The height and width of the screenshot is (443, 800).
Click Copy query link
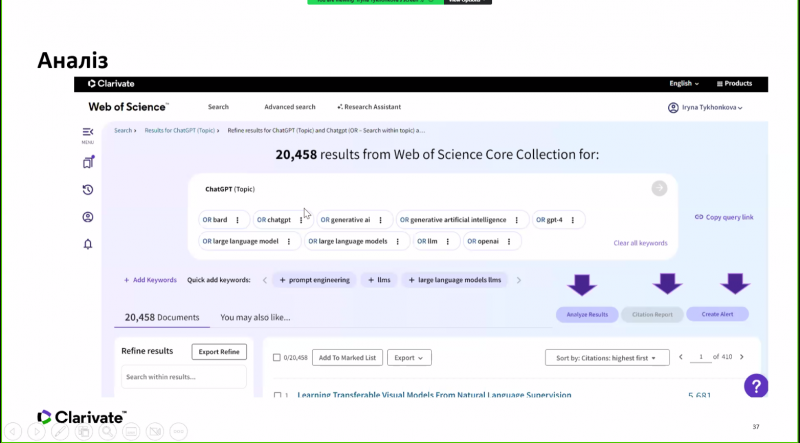(x=724, y=217)
